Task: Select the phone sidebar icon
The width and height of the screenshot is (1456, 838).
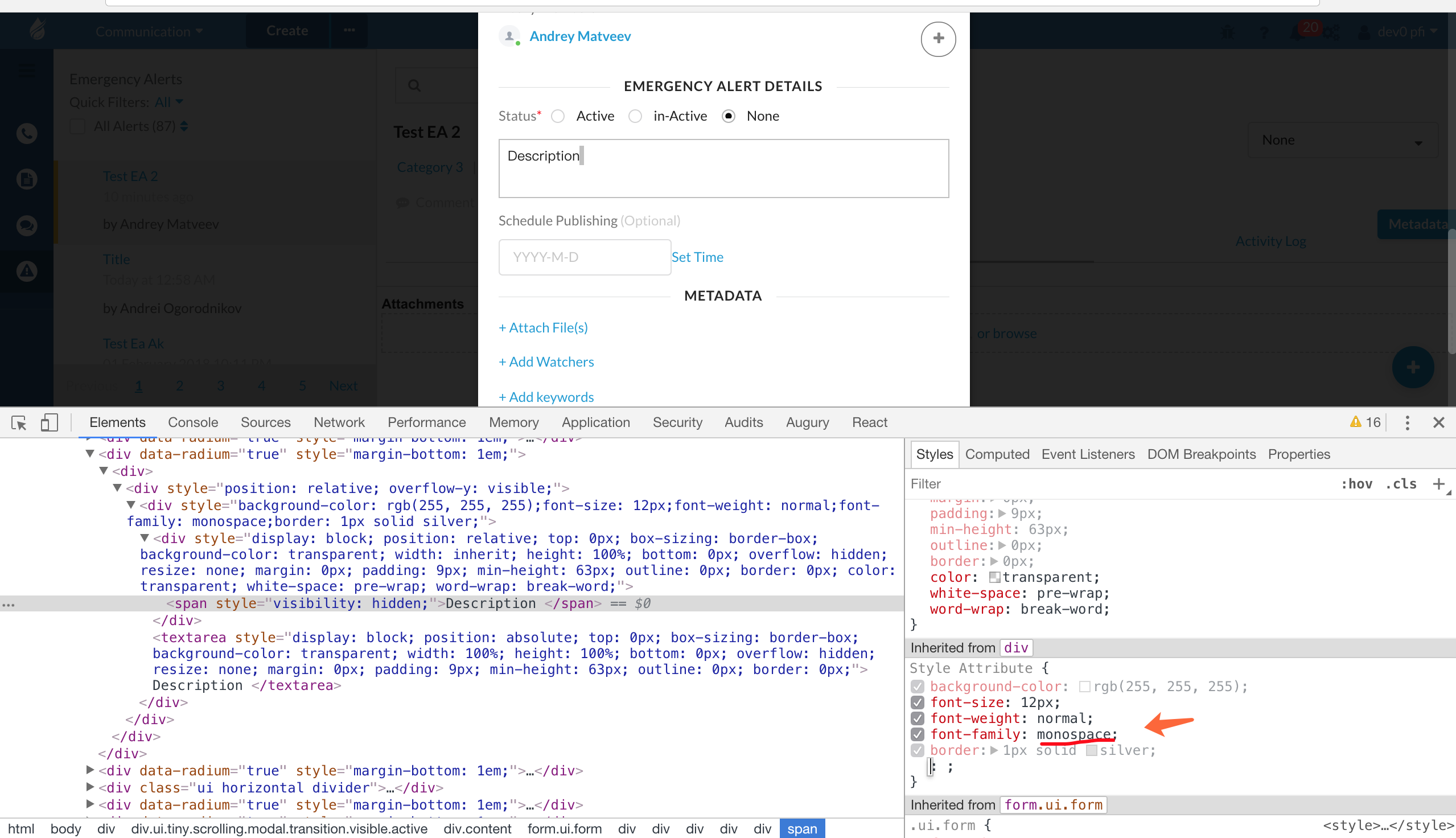Action: click(26, 133)
